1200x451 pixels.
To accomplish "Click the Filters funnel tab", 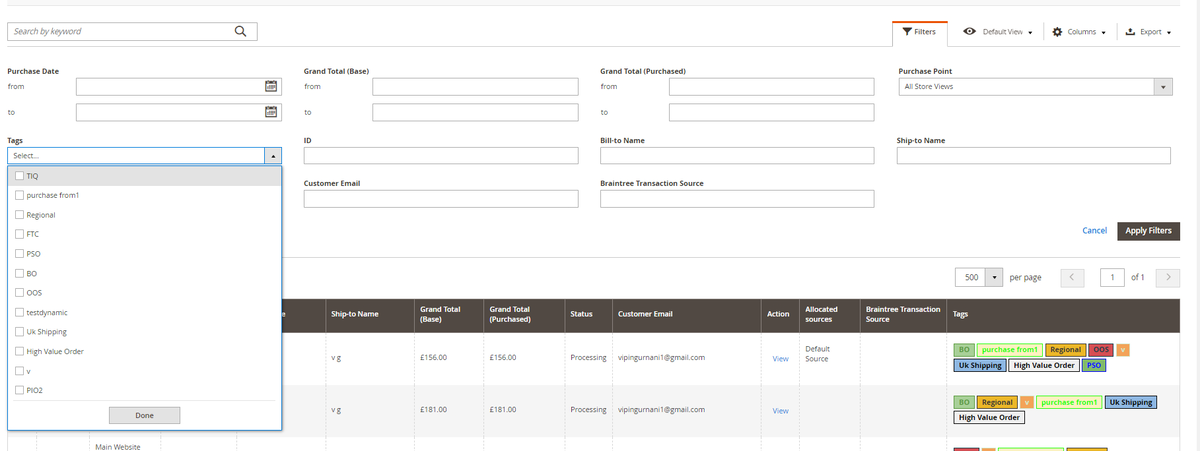I will pos(919,32).
